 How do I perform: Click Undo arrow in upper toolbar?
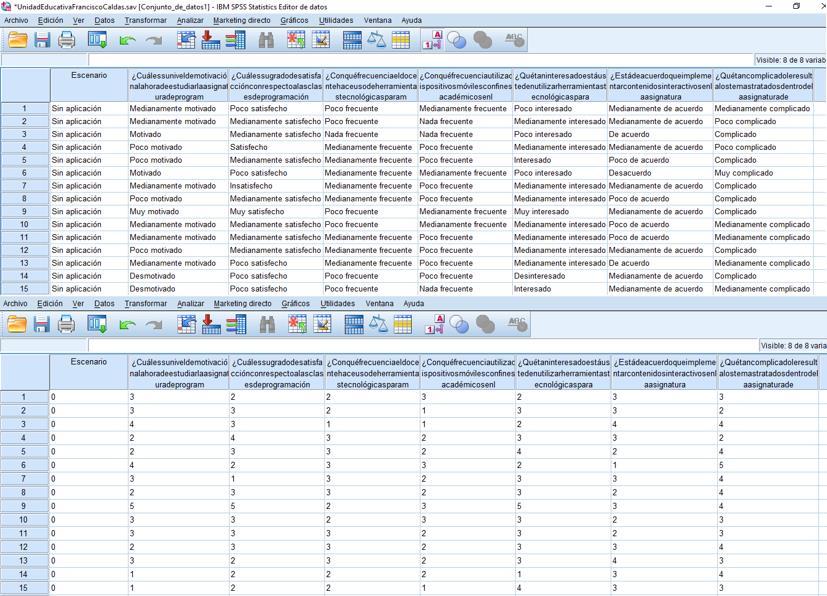pyautogui.click(x=127, y=41)
